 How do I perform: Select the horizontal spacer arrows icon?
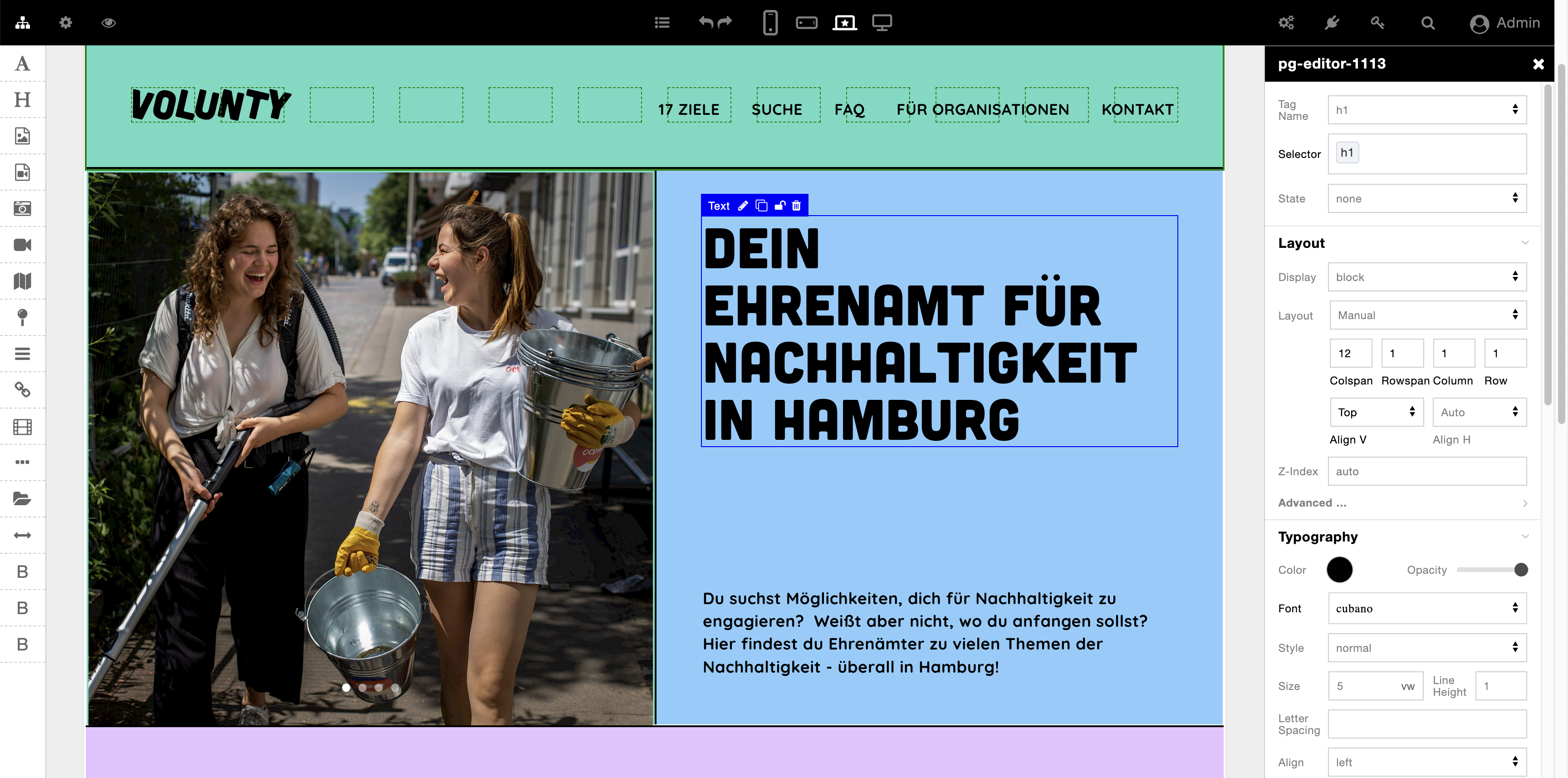point(23,535)
